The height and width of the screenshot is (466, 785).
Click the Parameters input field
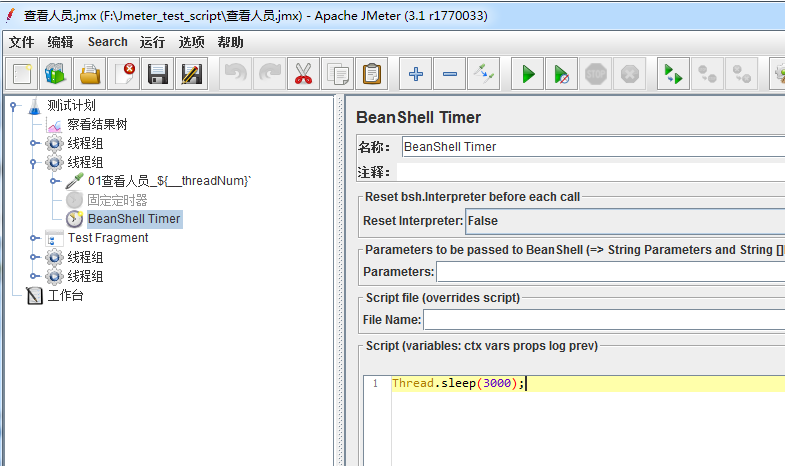[x=611, y=272]
